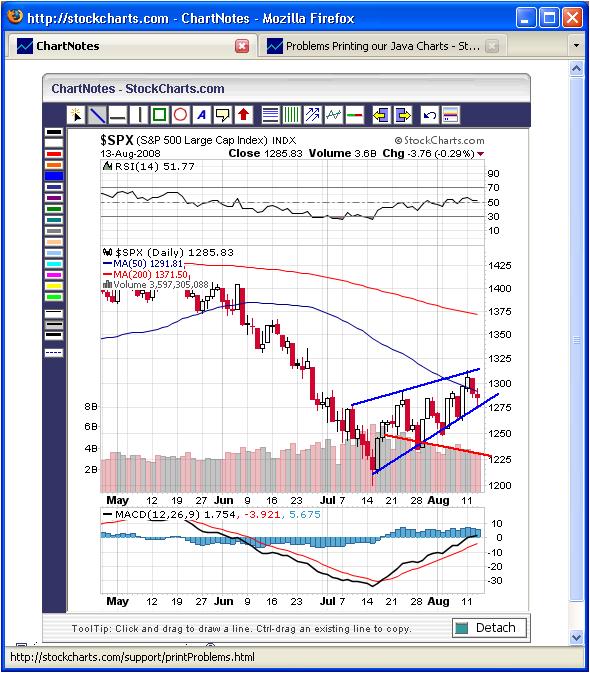The width and height of the screenshot is (590, 673).
Task: Switch to Problems Printing our Java Charts tab
Action: coord(383,46)
